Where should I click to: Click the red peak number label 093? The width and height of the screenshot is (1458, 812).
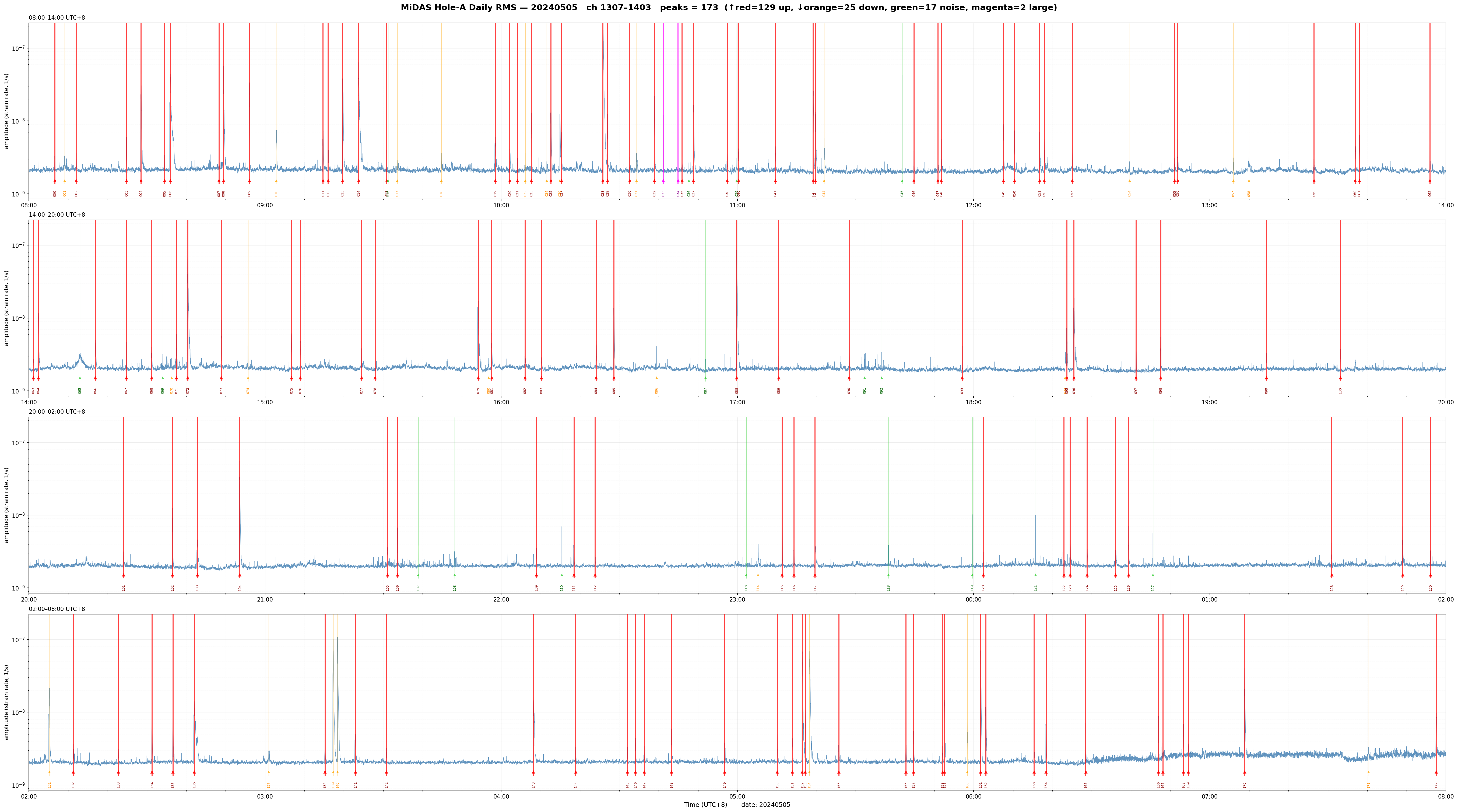click(962, 391)
